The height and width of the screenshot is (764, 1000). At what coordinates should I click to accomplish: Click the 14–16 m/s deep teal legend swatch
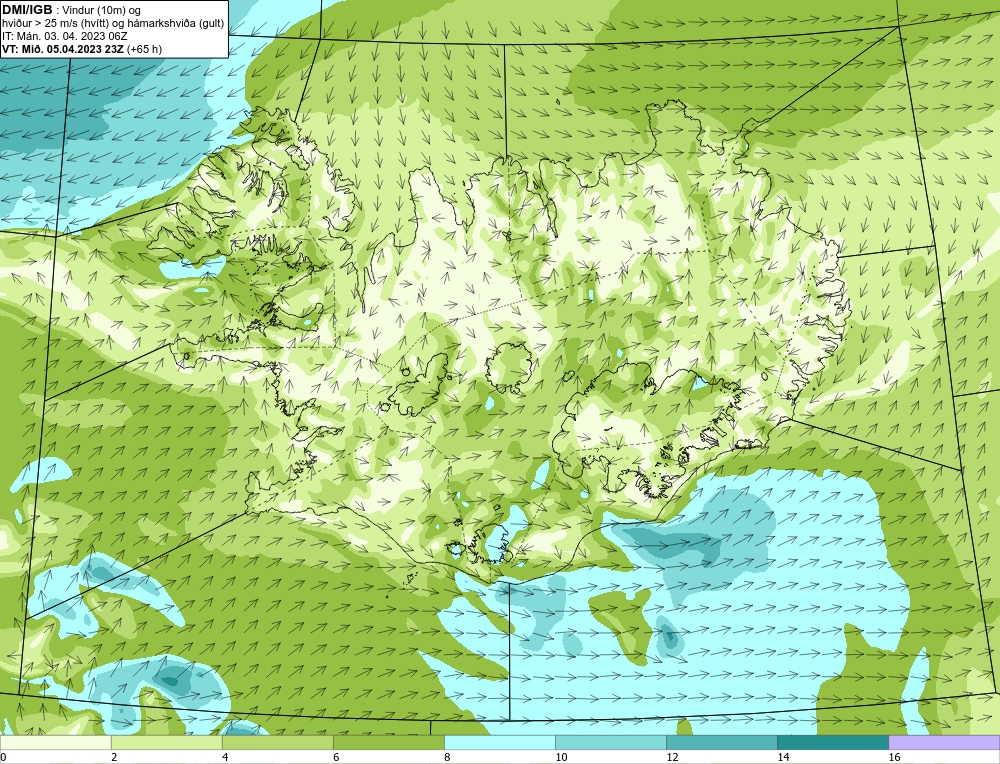point(832,742)
